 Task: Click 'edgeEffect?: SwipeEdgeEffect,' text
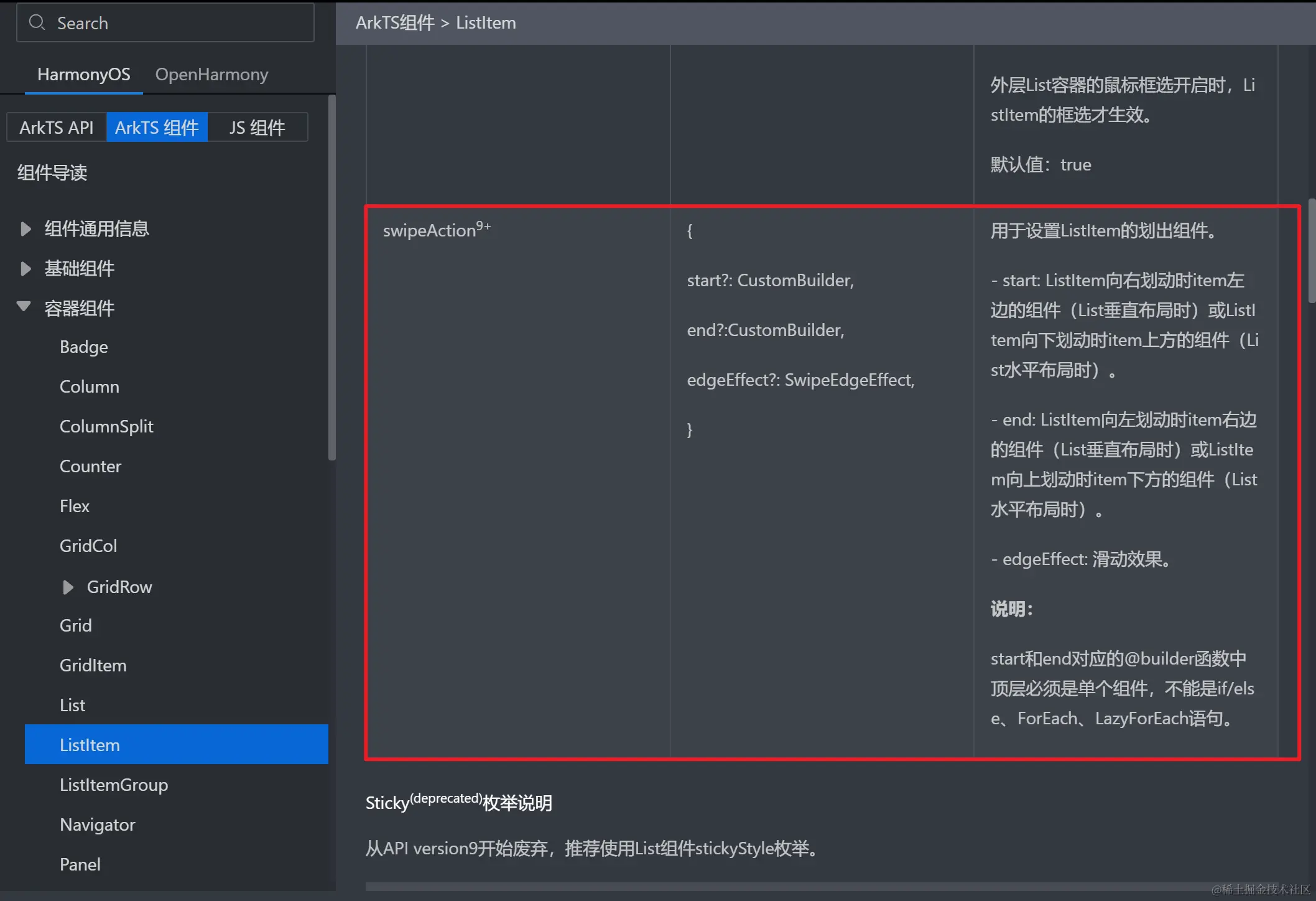(800, 380)
